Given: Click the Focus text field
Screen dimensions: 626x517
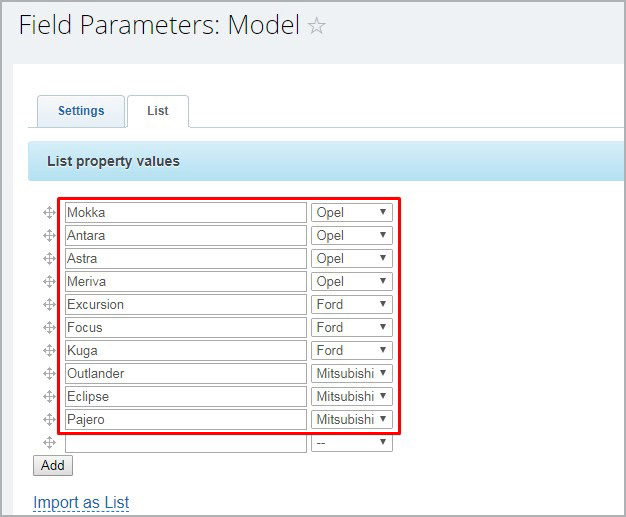Looking at the screenshot, I should pyautogui.click(x=186, y=327).
